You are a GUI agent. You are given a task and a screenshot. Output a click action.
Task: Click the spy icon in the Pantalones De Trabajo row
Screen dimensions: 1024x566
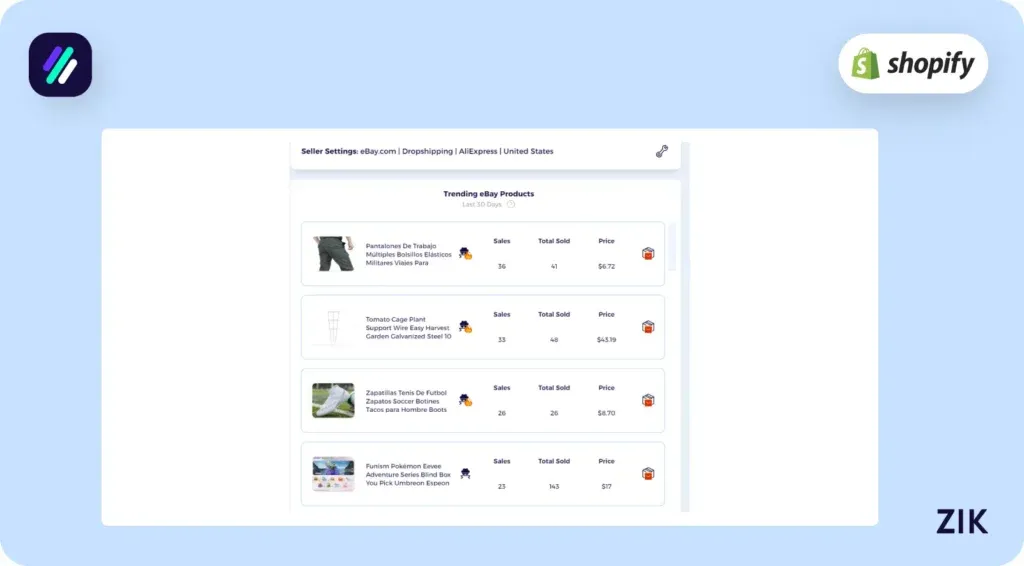tap(465, 253)
